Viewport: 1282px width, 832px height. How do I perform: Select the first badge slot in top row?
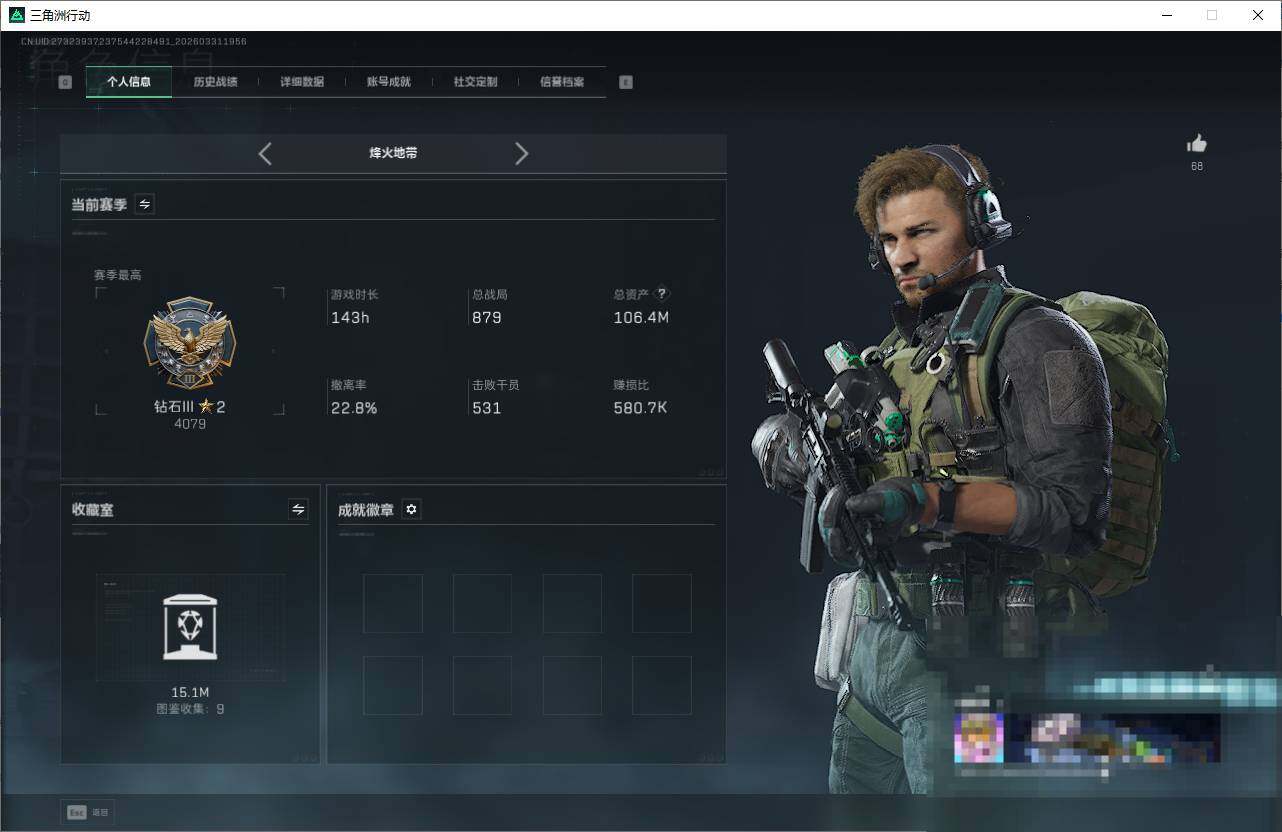click(393, 603)
